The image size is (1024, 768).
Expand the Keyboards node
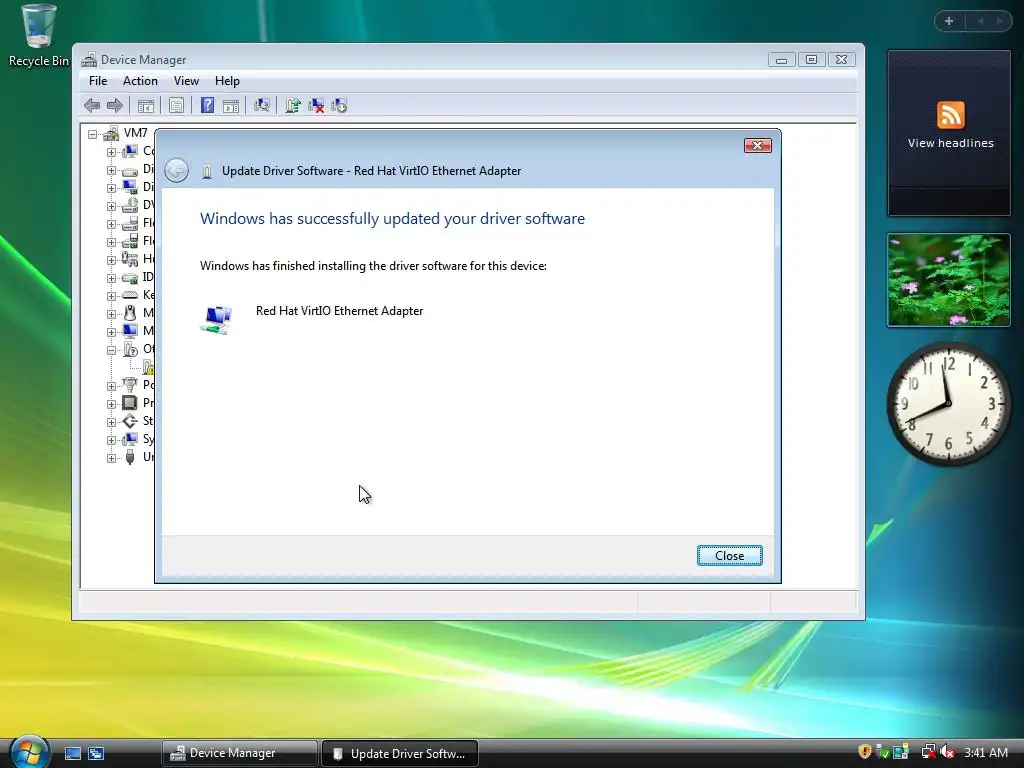coord(111,296)
